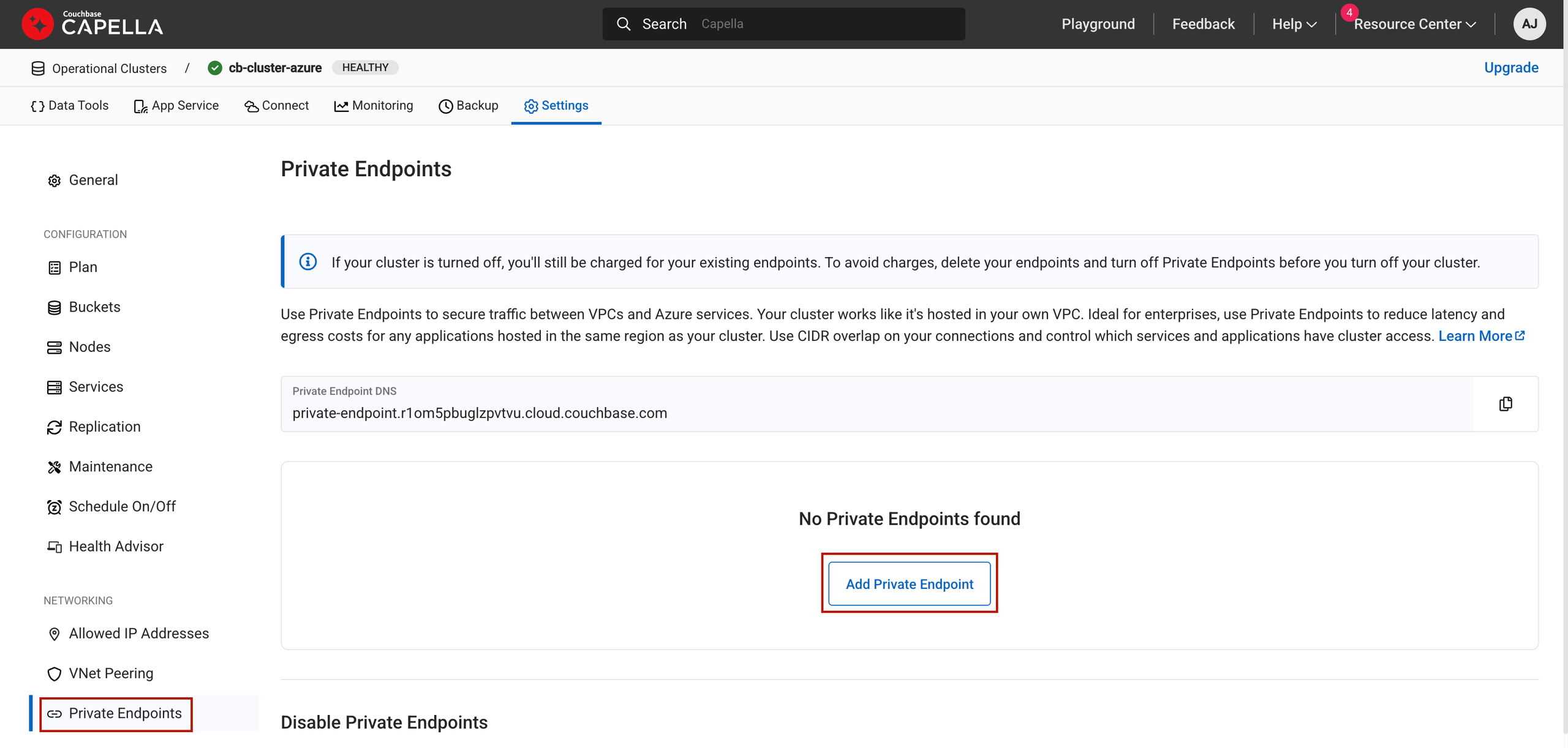Open the Backup tab
The image size is (1568, 748).
click(469, 105)
